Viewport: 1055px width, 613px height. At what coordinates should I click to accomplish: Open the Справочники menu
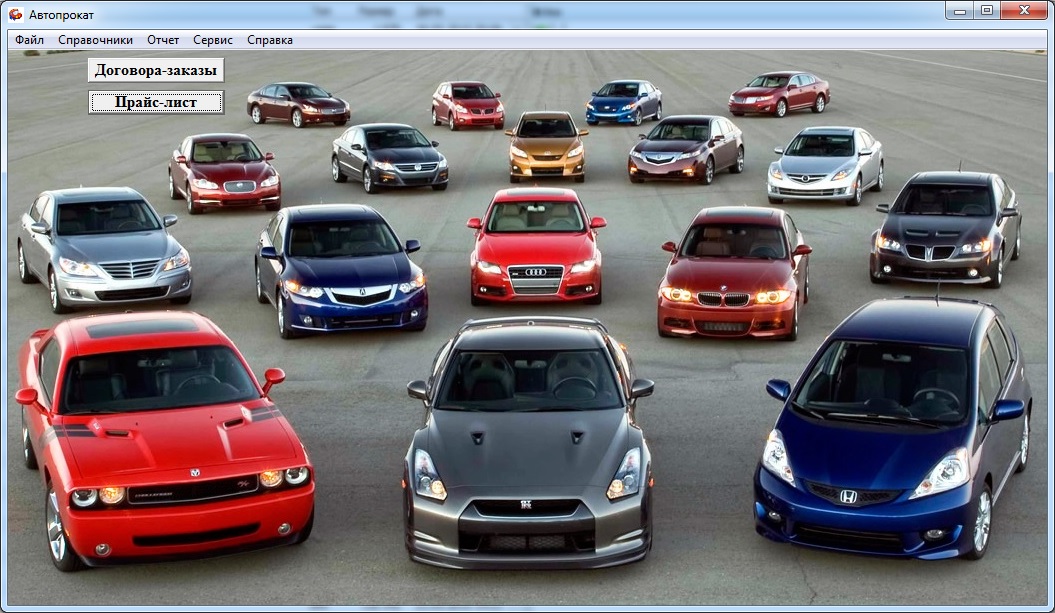point(96,40)
